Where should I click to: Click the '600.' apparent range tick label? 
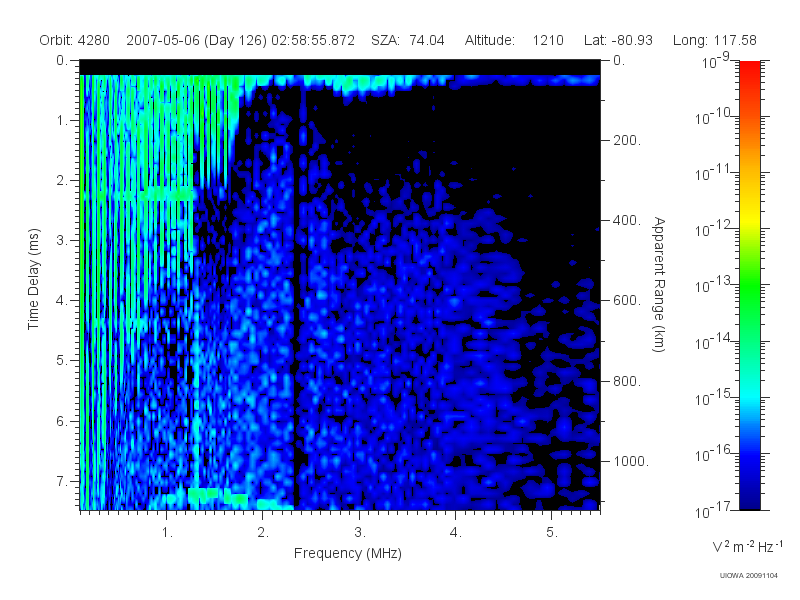[627, 301]
